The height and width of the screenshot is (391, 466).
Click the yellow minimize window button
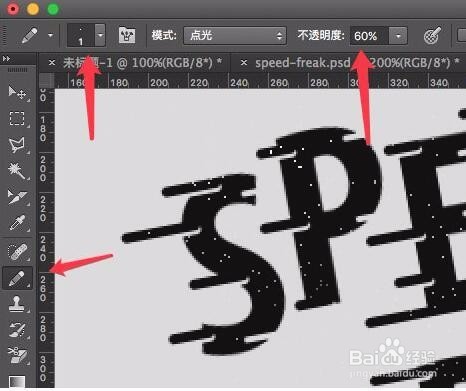[33, 9]
